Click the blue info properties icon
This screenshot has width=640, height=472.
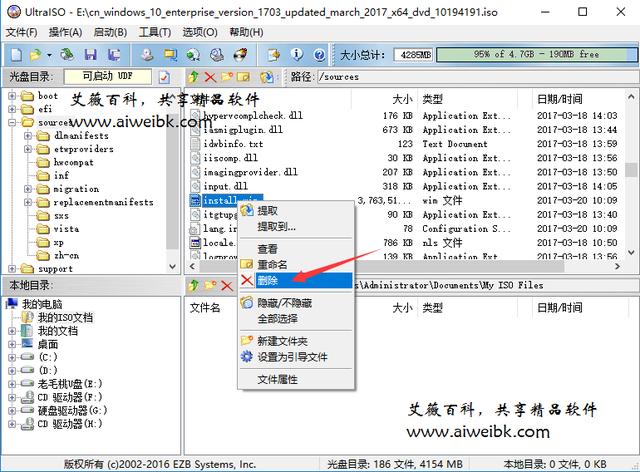pyautogui.click(x=297, y=54)
